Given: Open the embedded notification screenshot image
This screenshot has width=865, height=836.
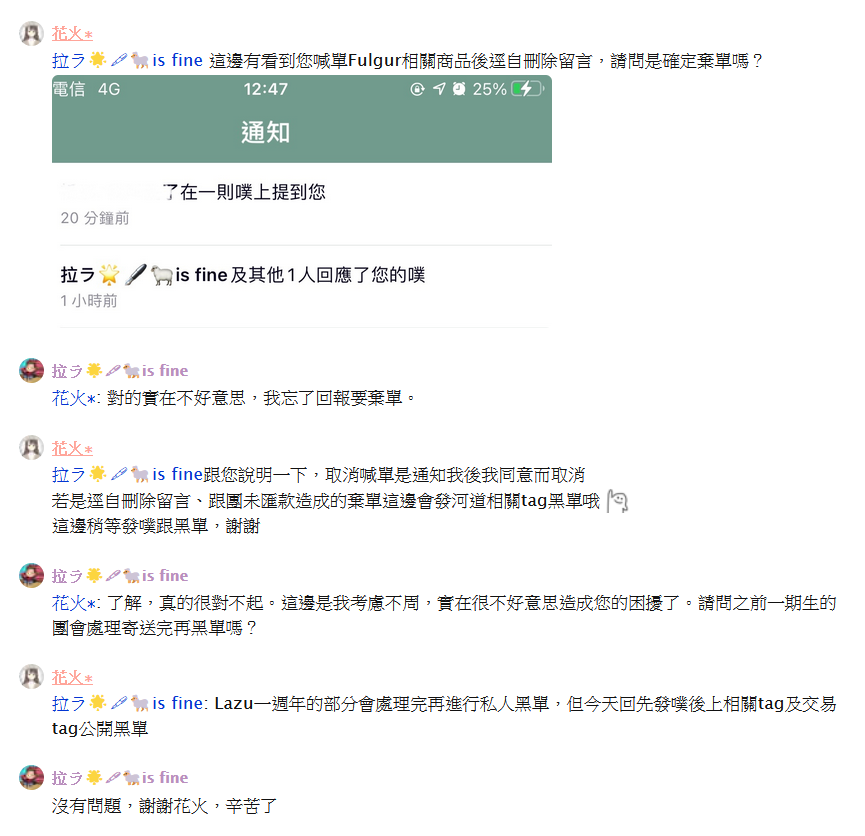Looking at the screenshot, I should coord(302,202).
